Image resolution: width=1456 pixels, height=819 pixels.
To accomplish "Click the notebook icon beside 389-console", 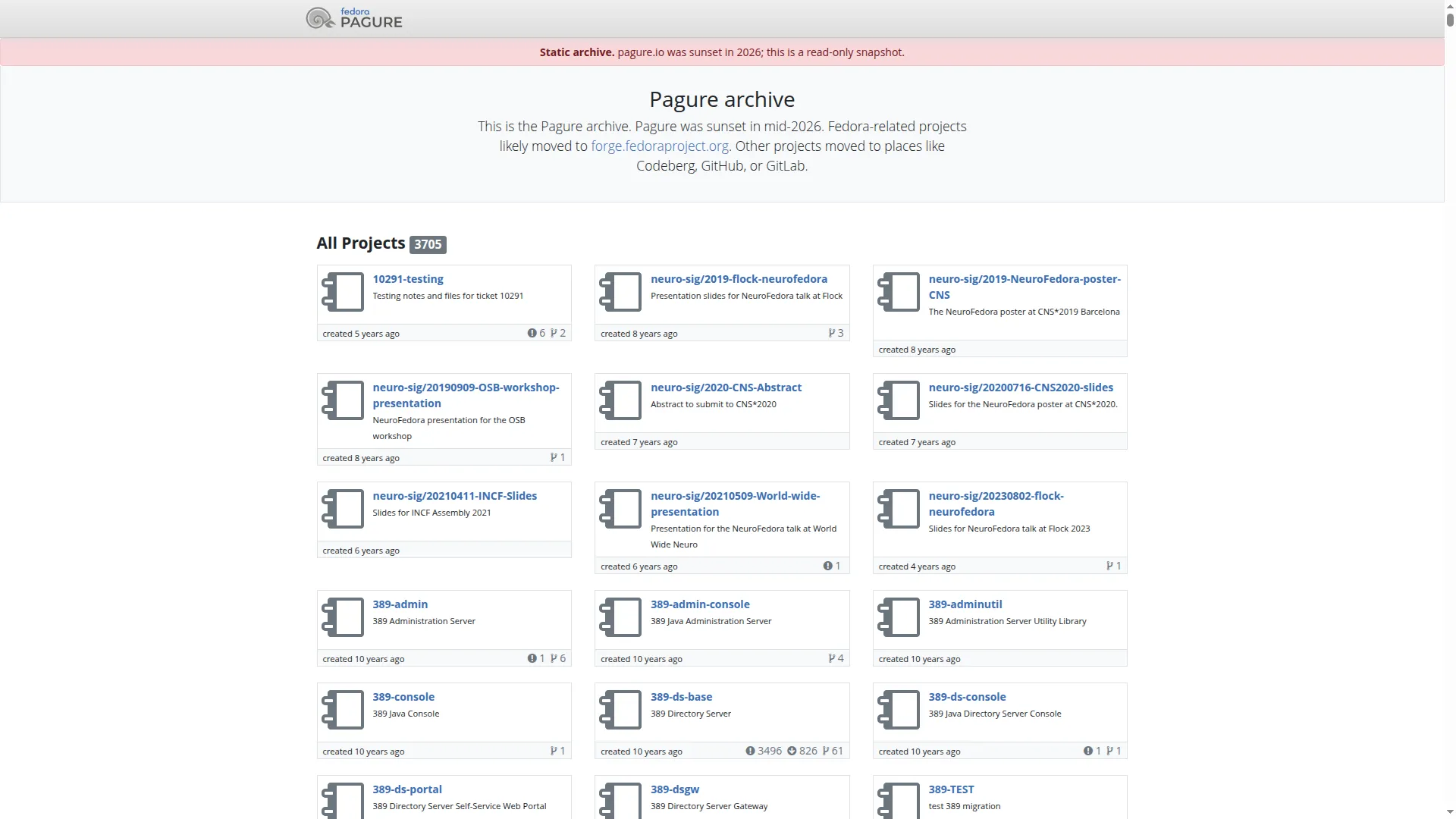I will (x=343, y=710).
